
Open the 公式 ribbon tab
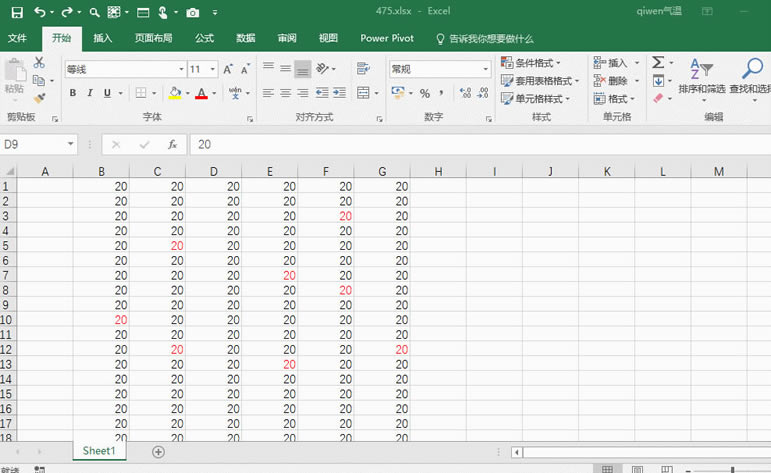(204, 38)
